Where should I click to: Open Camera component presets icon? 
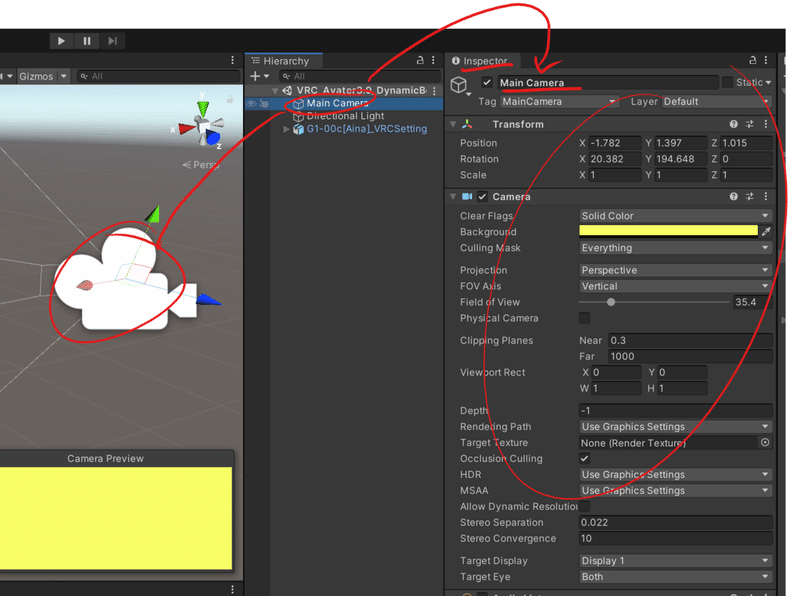coord(749,196)
